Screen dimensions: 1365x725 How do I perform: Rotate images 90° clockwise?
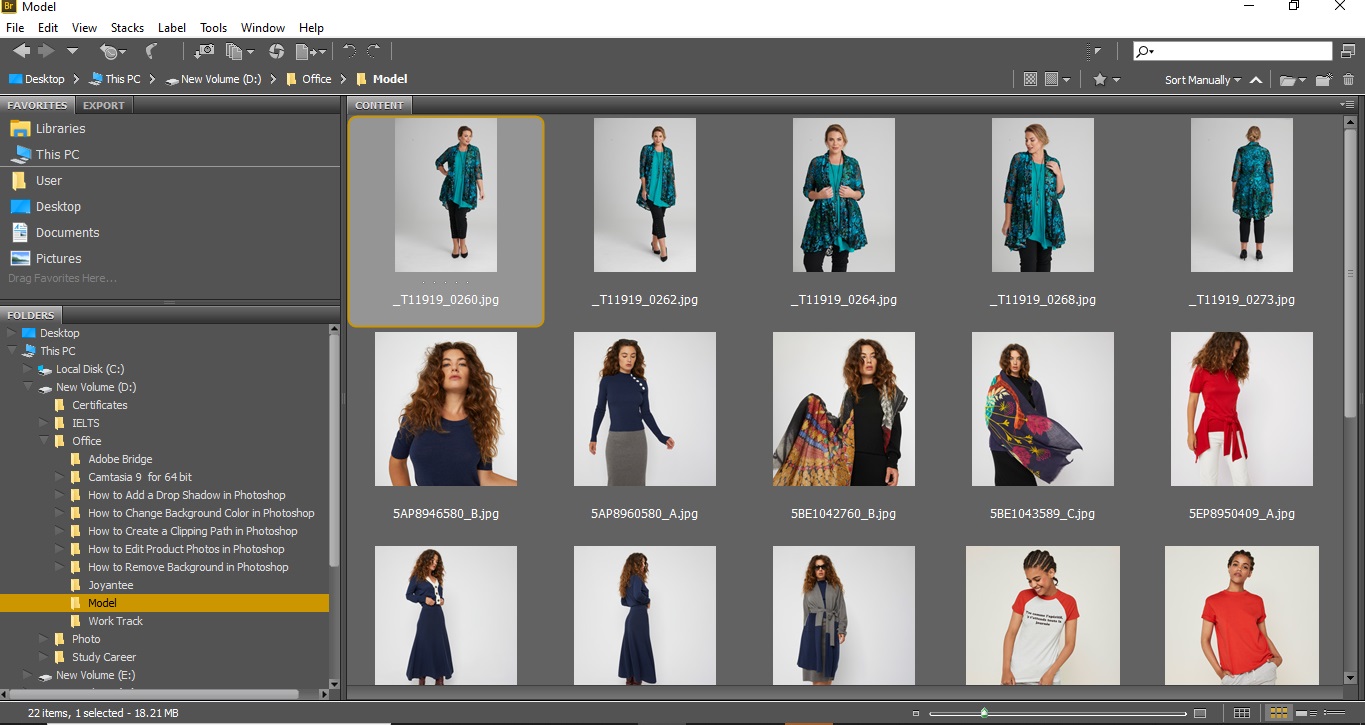coord(374,51)
